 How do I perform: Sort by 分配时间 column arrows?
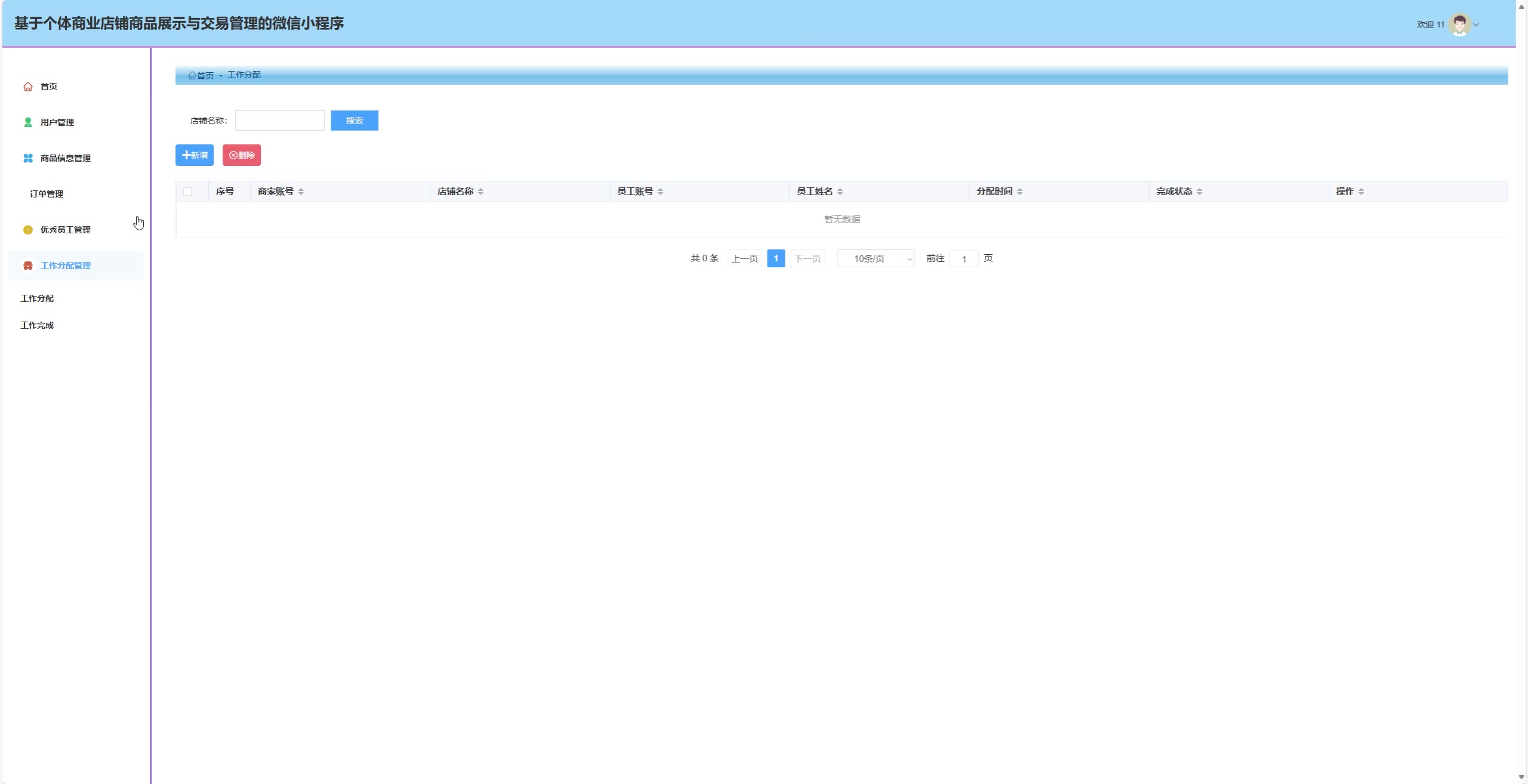(x=1019, y=192)
